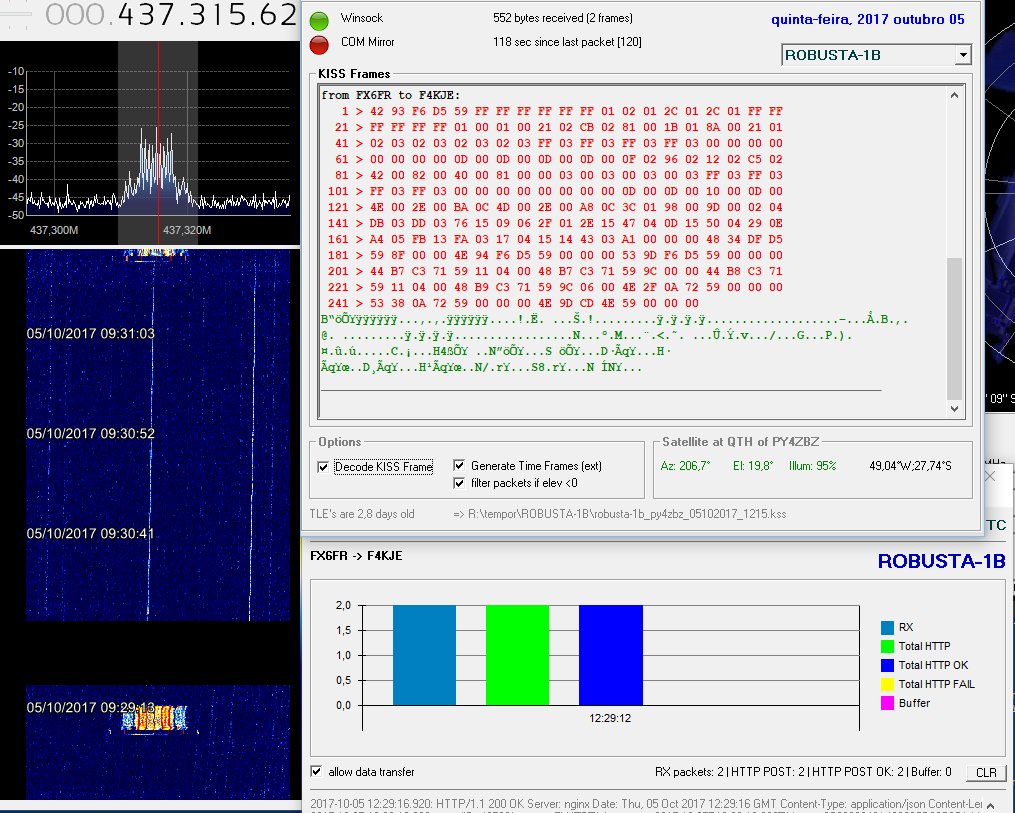Click the yellow Total HTTP FAIL swatch
Screen dimensions: 1015x813
pyautogui.click(x=886, y=684)
